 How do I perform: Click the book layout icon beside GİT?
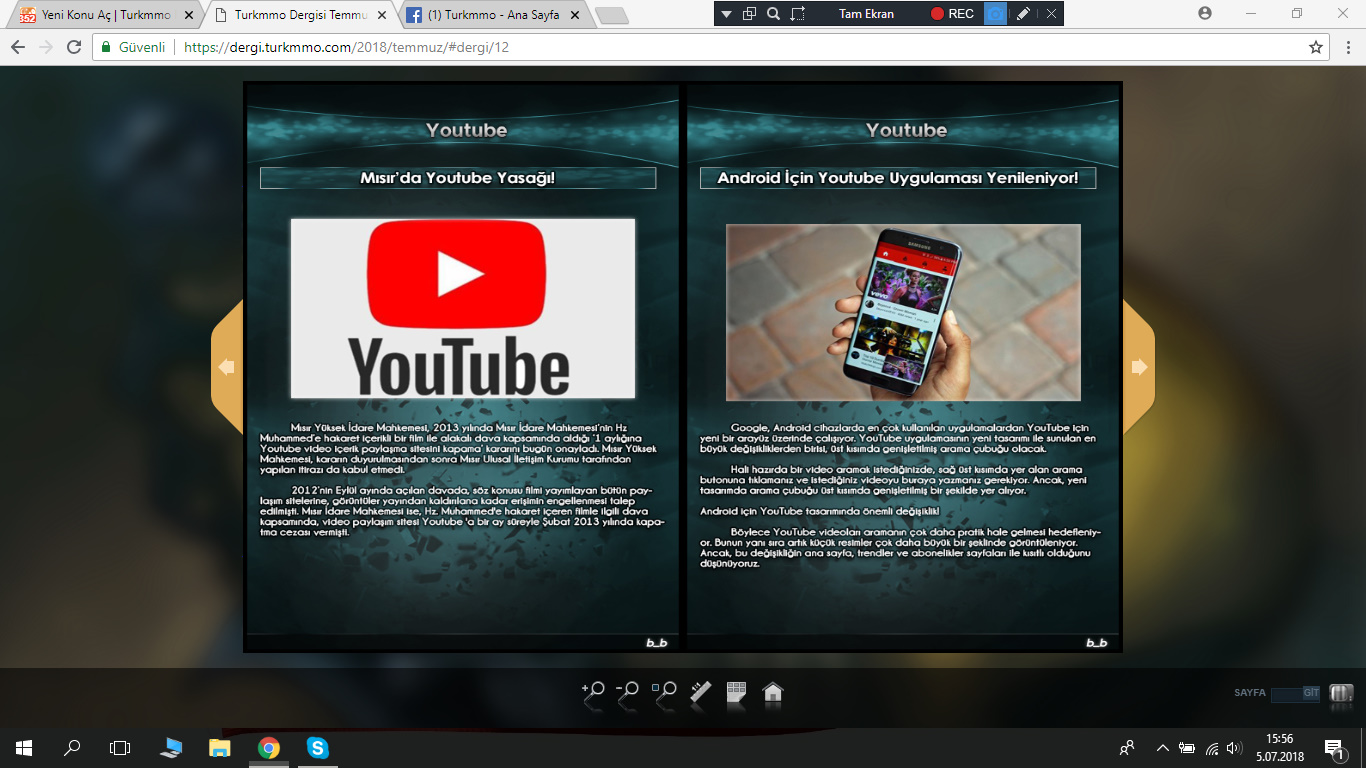click(x=1341, y=692)
